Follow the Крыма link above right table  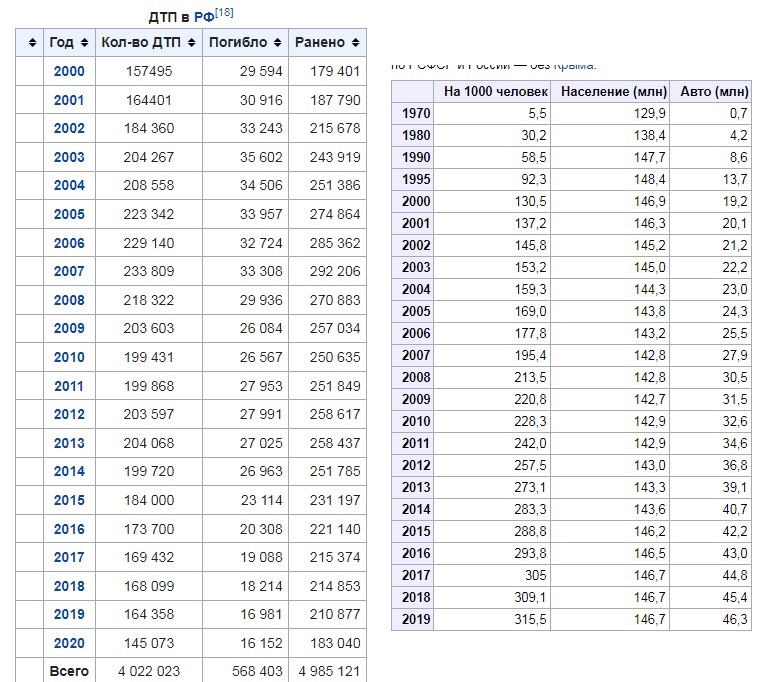574,65
